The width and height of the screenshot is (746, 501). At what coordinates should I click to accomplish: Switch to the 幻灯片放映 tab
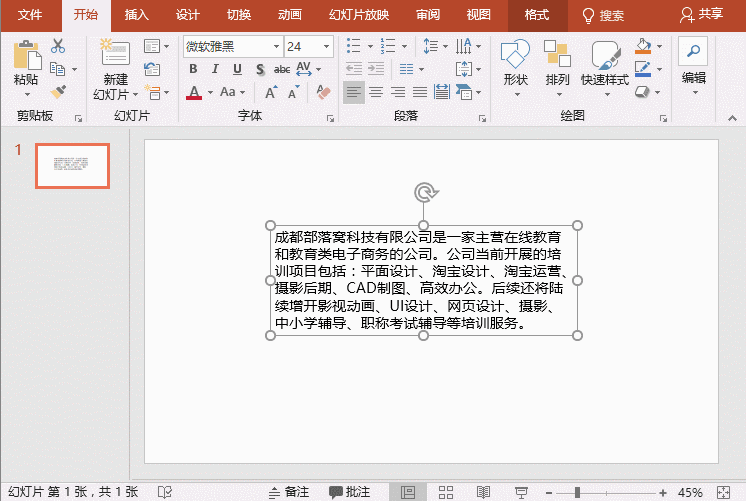(x=359, y=15)
